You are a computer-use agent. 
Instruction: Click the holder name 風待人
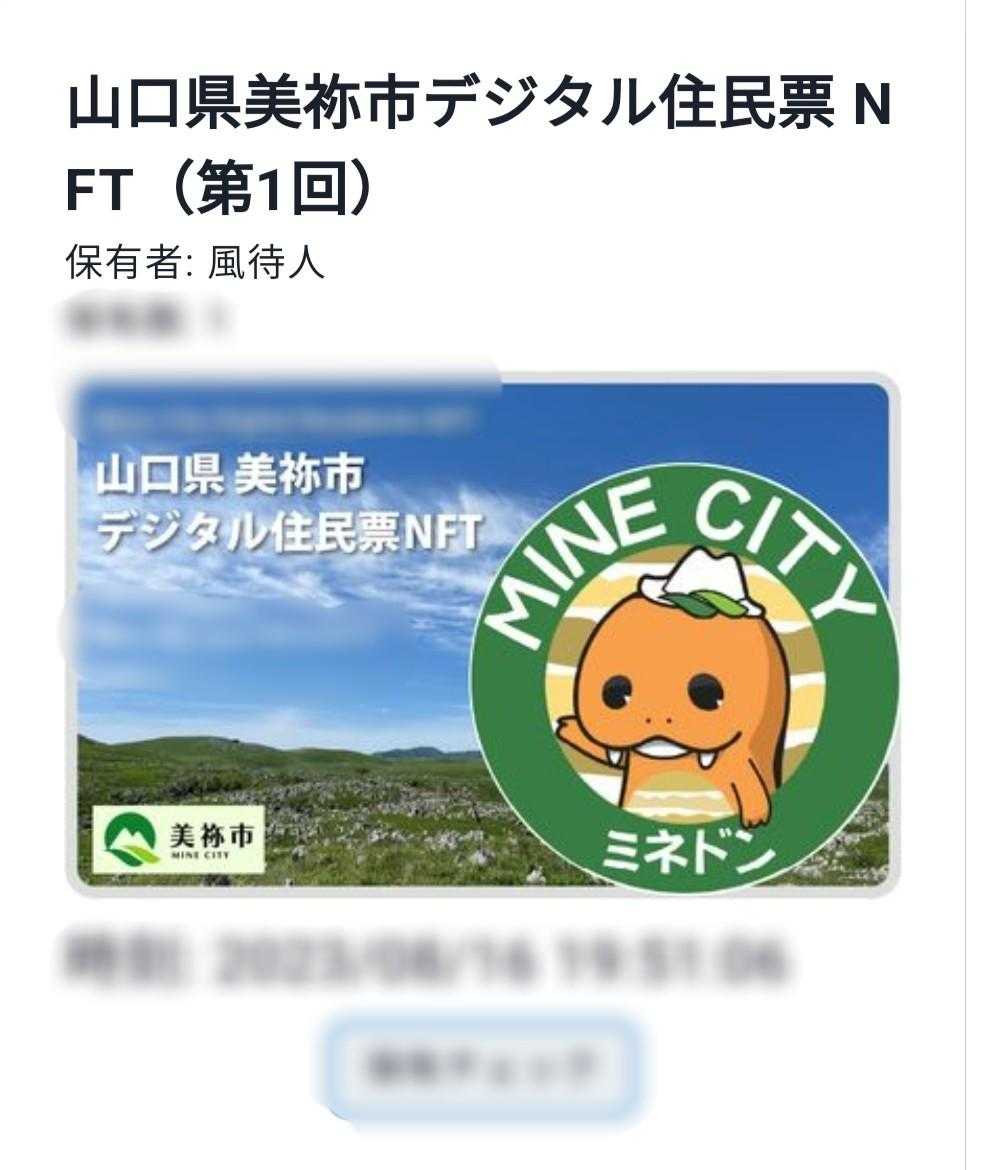tap(266, 262)
